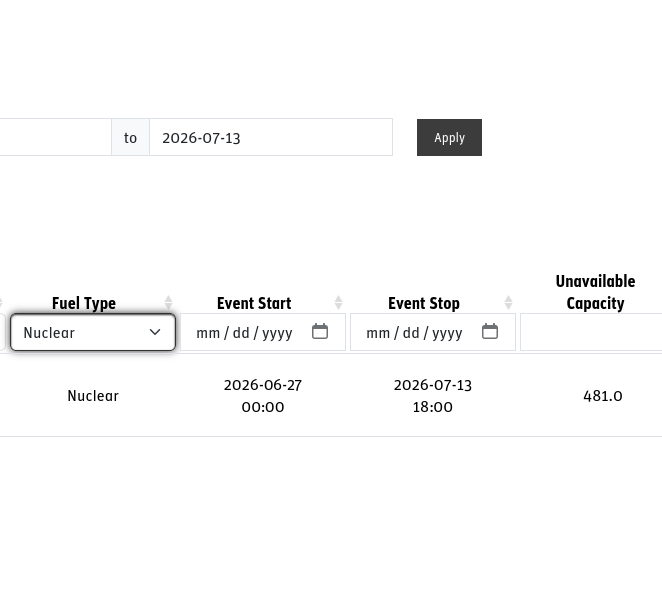Click the Event Stop date filter field
The width and height of the screenshot is (662, 596).
433,332
